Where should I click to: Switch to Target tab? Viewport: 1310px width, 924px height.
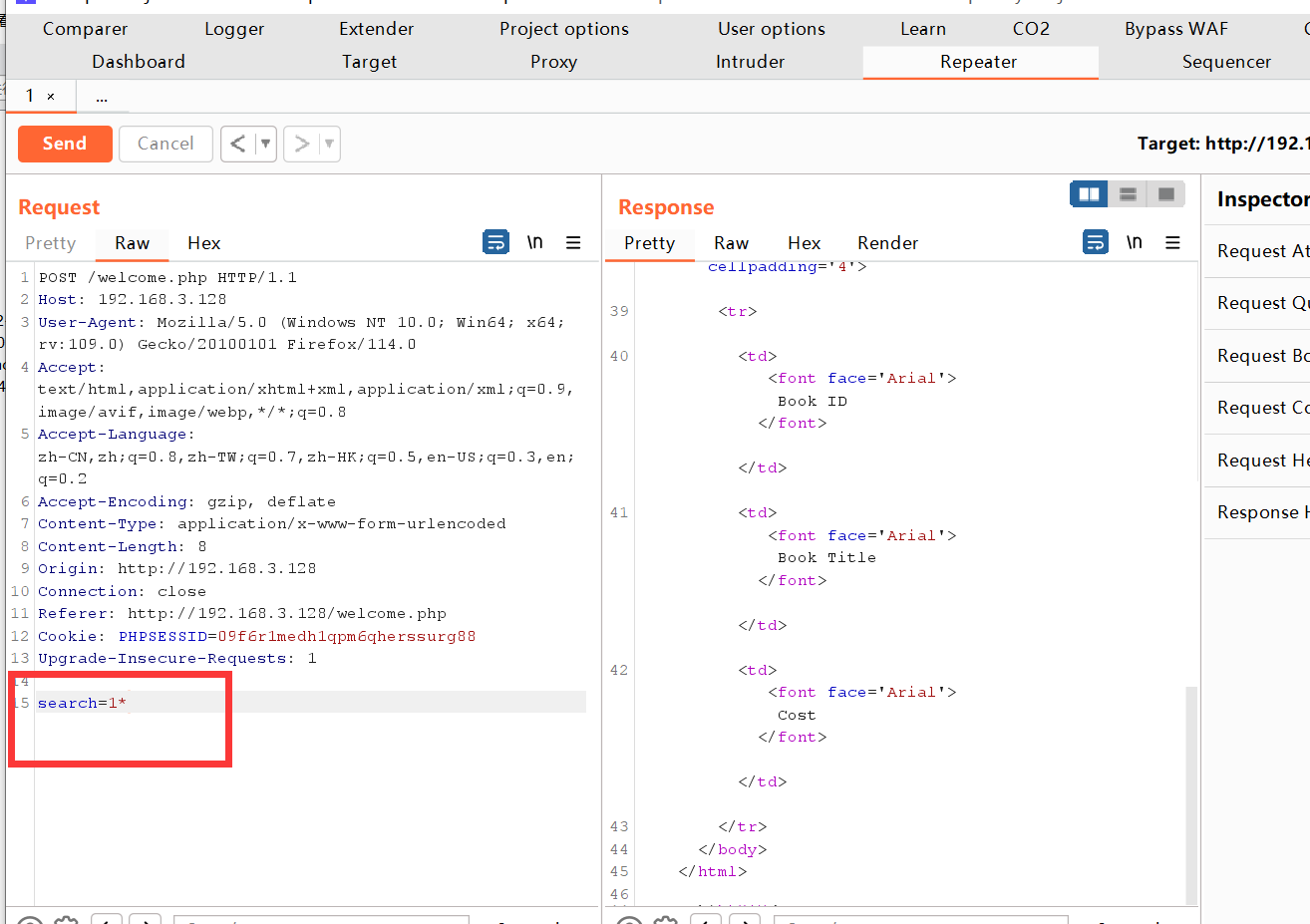pyautogui.click(x=369, y=62)
